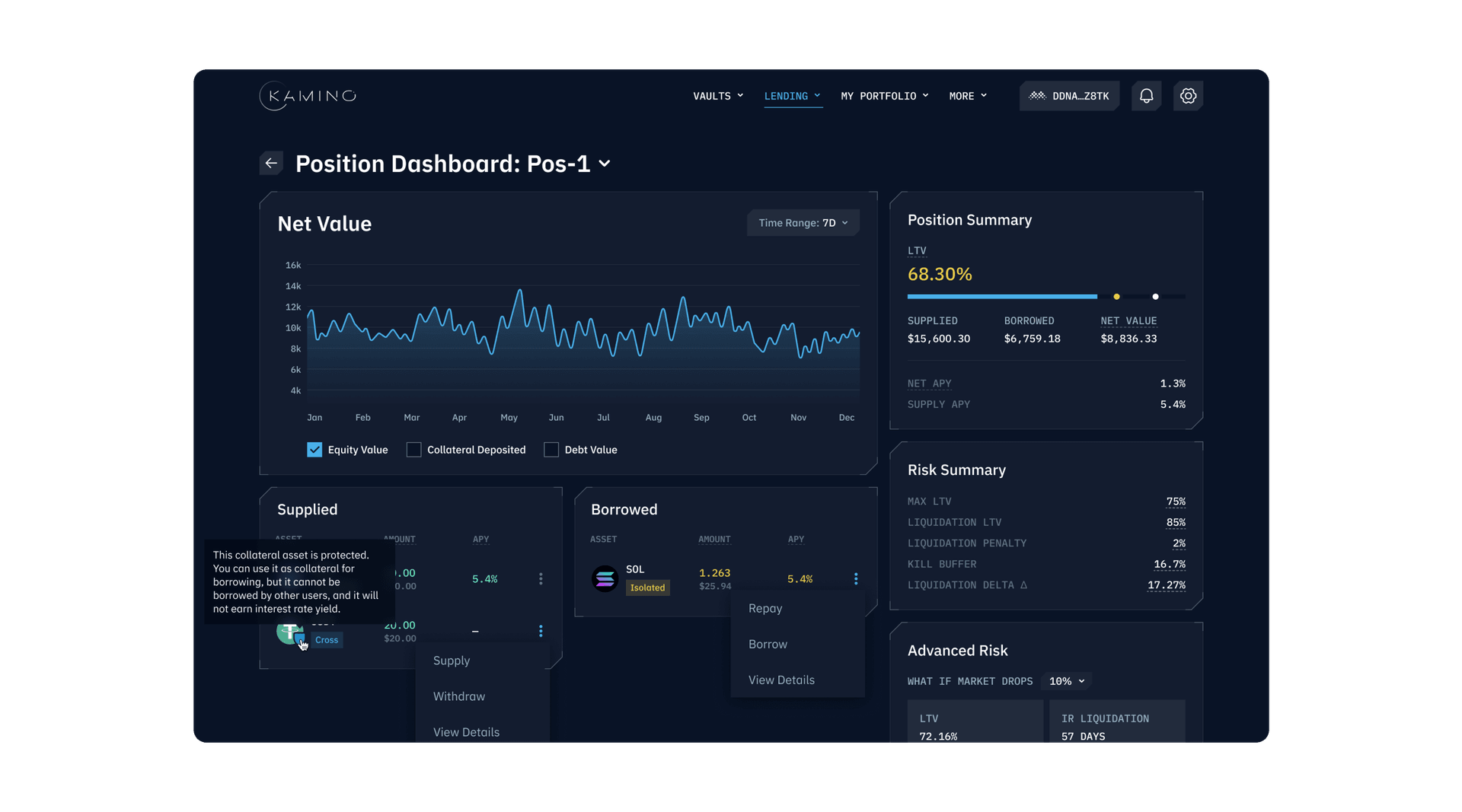Click the Max LTV 75% value
This screenshot has height=812, width=1462.
(x=1176, y=502)
